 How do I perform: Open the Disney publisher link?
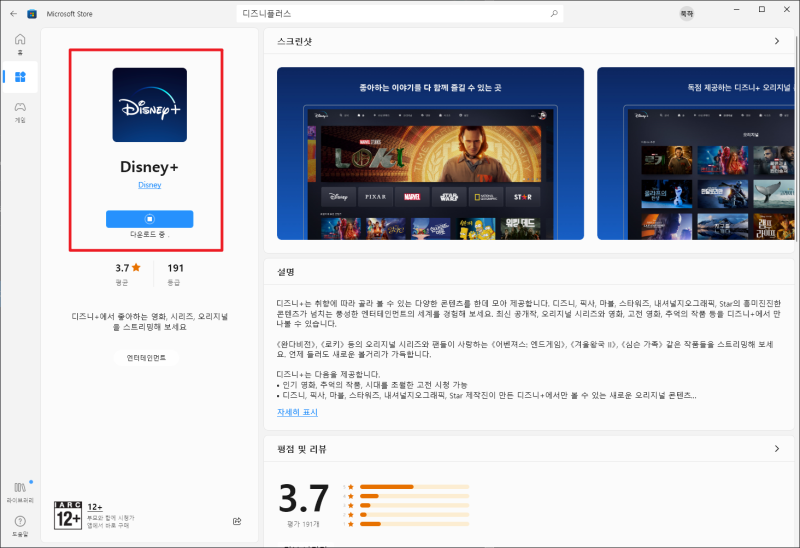pos(149,185)
